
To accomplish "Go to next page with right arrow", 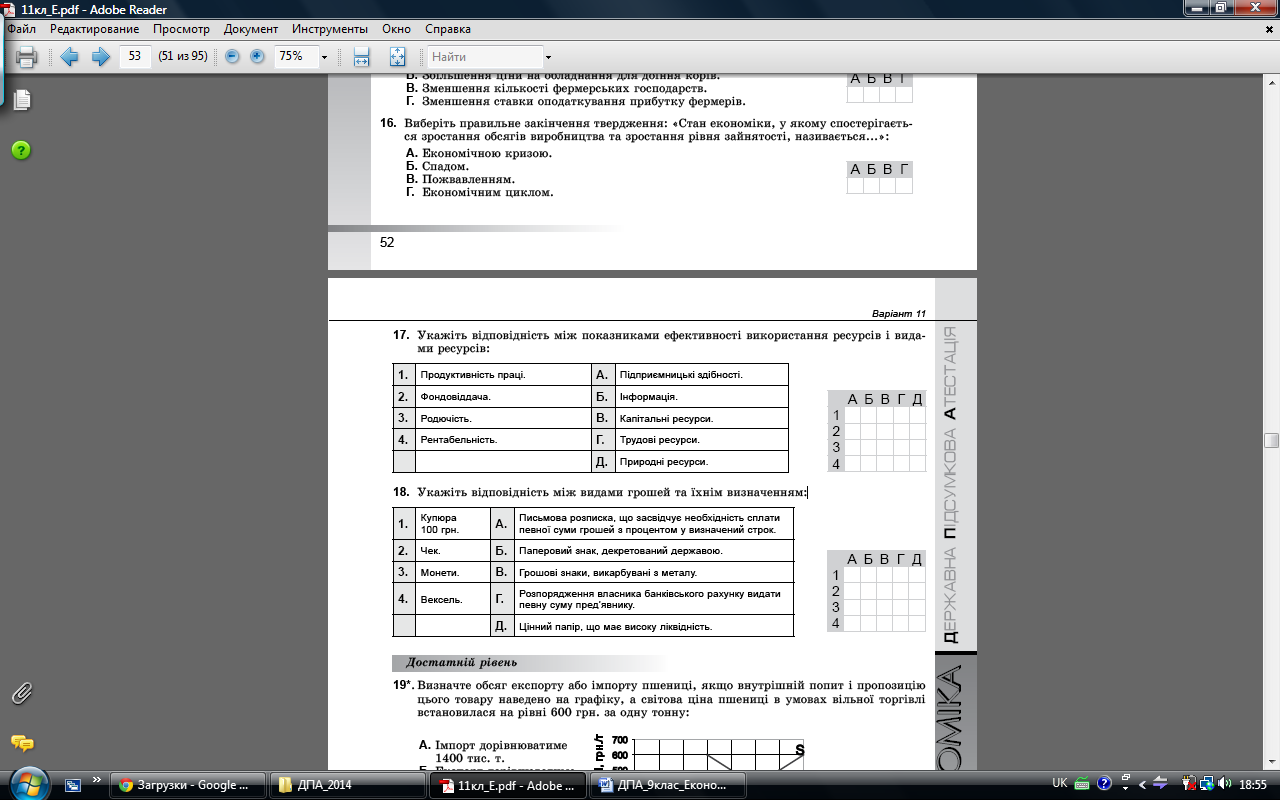I will (x=100, y=57).
